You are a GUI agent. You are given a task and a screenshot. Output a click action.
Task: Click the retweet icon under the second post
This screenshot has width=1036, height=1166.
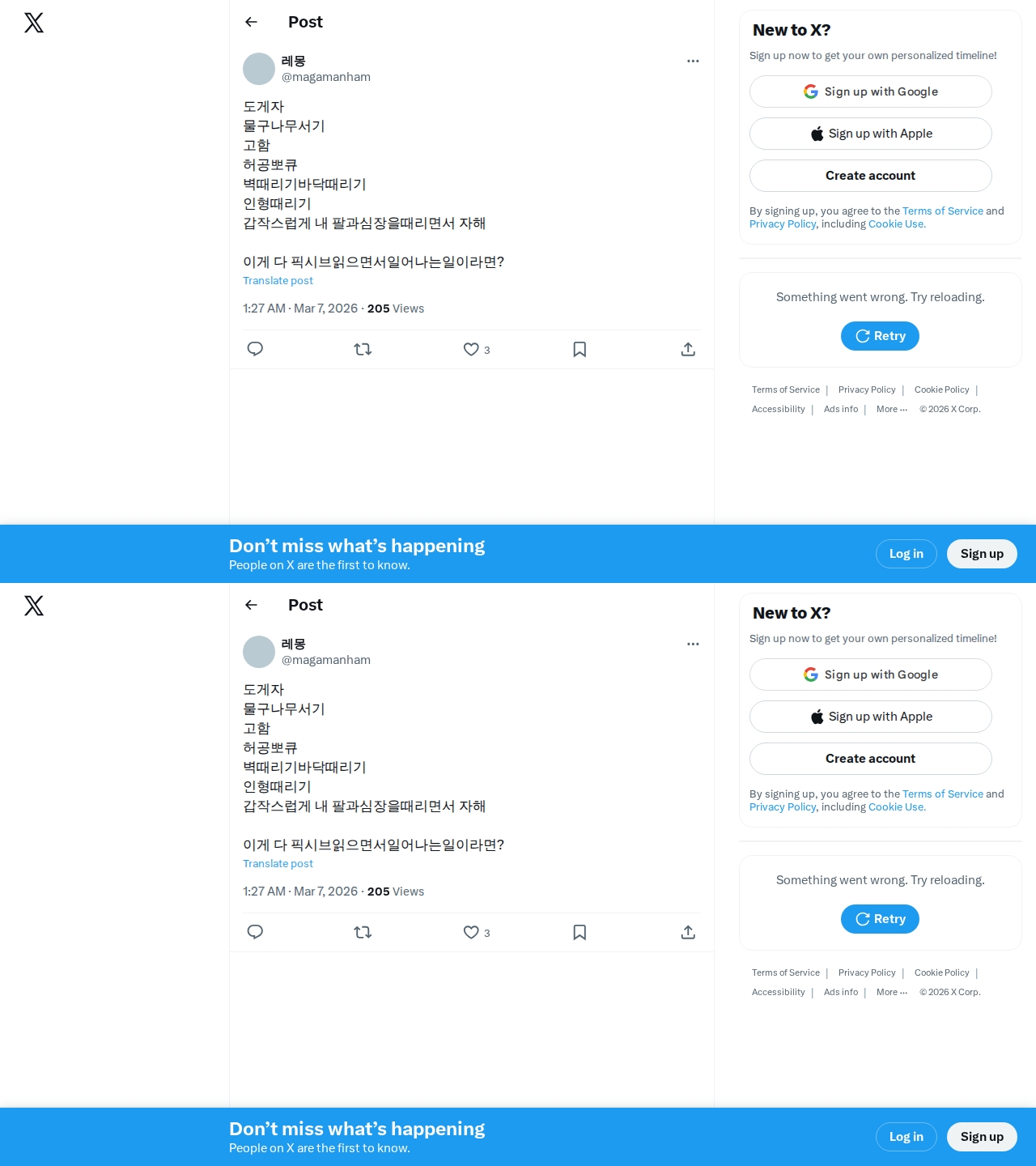pos(363,932)
